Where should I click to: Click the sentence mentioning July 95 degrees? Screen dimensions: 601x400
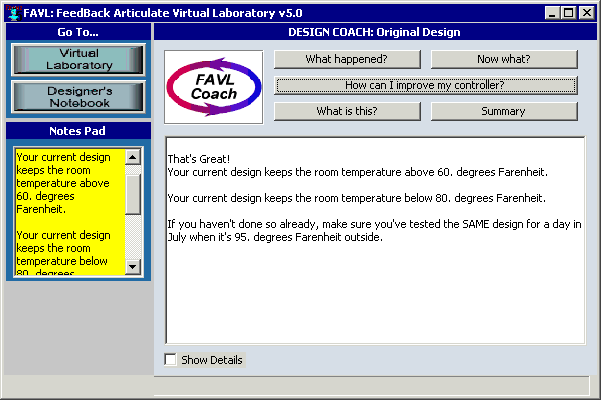click(374, 230)
